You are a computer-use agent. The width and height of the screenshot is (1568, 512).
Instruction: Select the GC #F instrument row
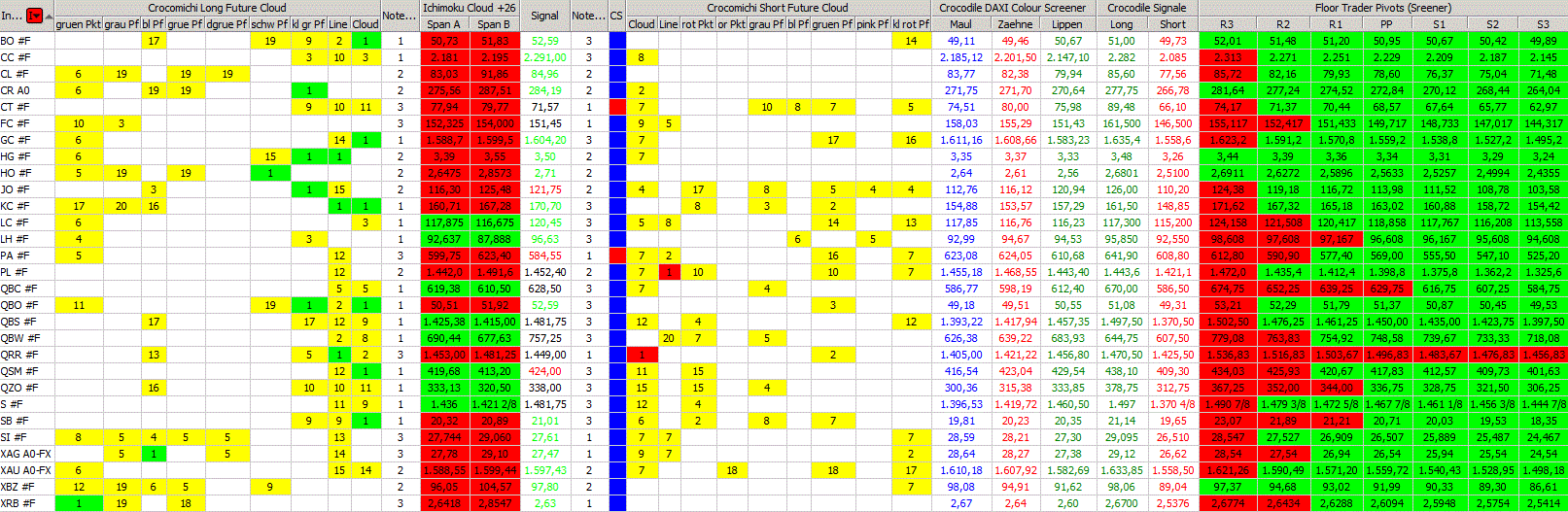click(x=16, y=140)
